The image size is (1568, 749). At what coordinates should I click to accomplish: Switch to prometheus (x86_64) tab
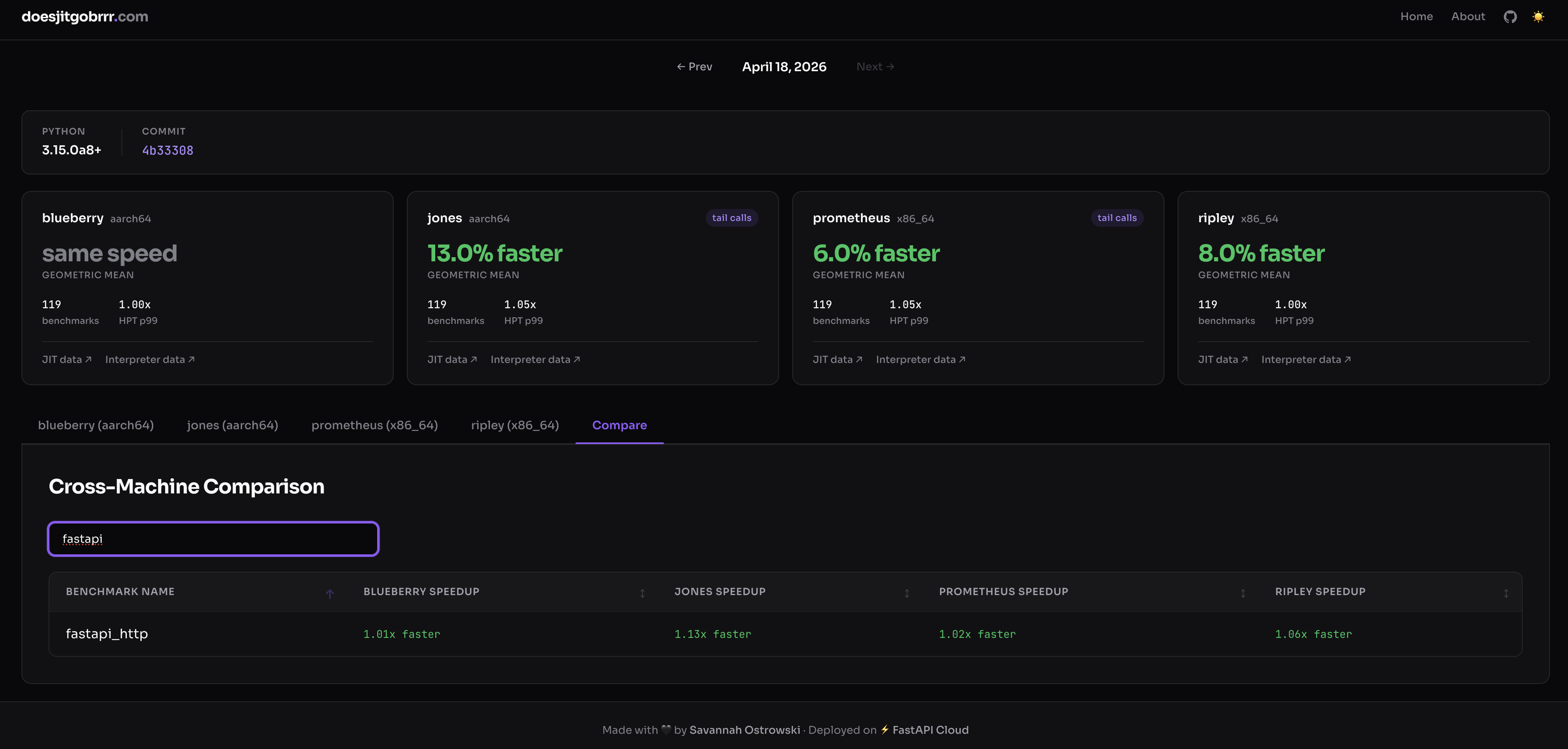[374, 425]
